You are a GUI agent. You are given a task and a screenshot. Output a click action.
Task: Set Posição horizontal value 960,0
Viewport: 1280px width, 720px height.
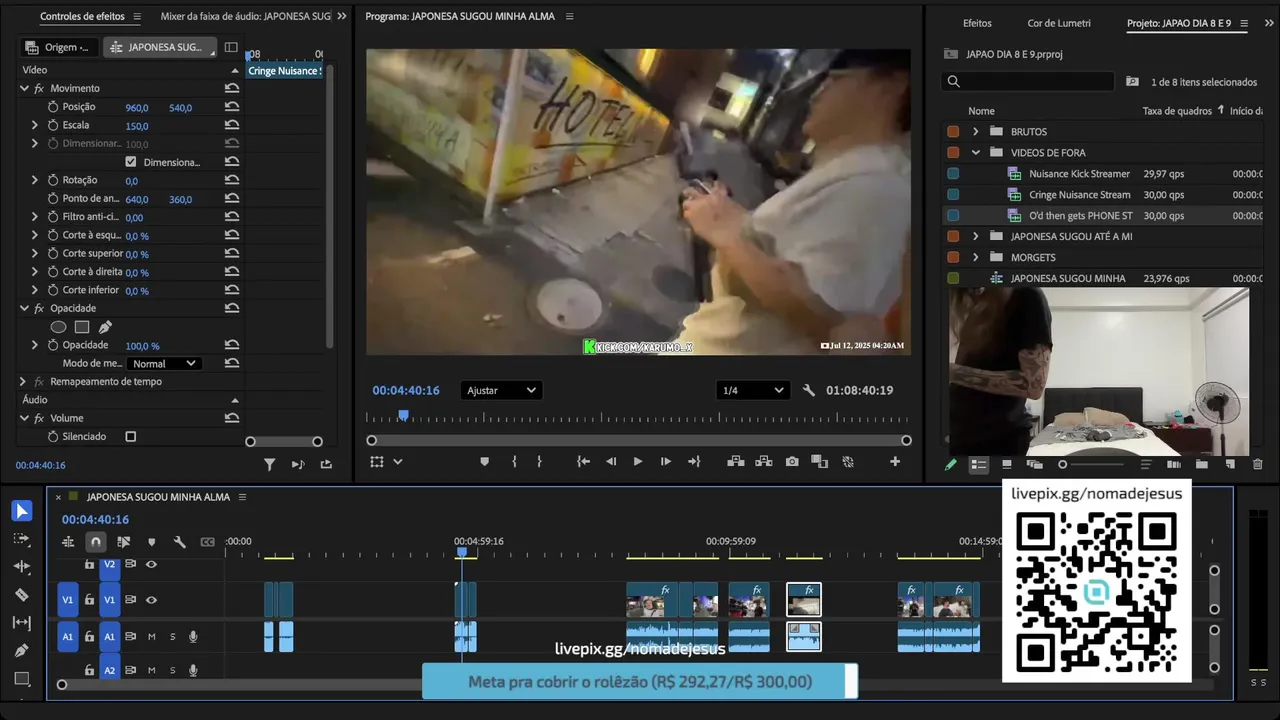coord(137,107)
